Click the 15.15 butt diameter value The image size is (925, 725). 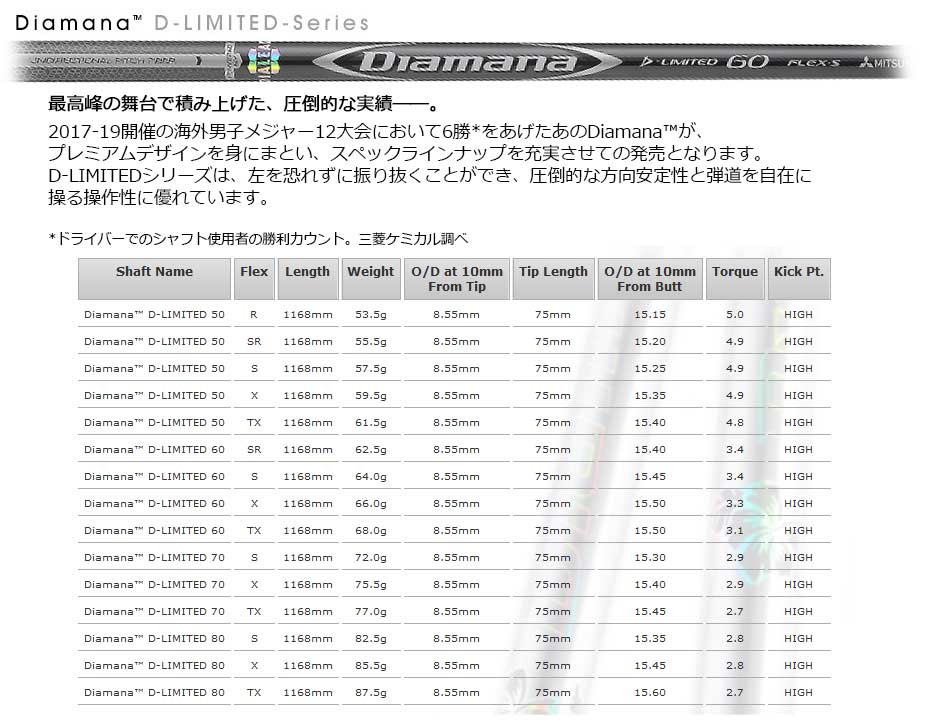[x=650, y=314]
